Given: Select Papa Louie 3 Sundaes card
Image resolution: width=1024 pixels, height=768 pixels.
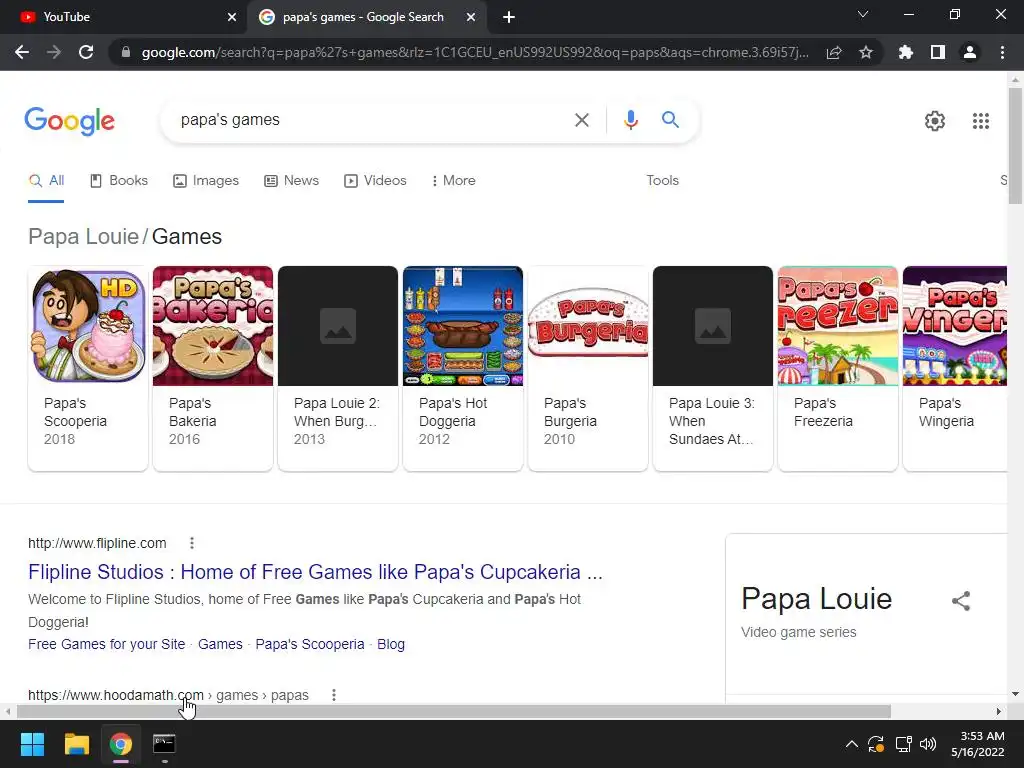Looking at the screenshot, I should pos(712,368).
